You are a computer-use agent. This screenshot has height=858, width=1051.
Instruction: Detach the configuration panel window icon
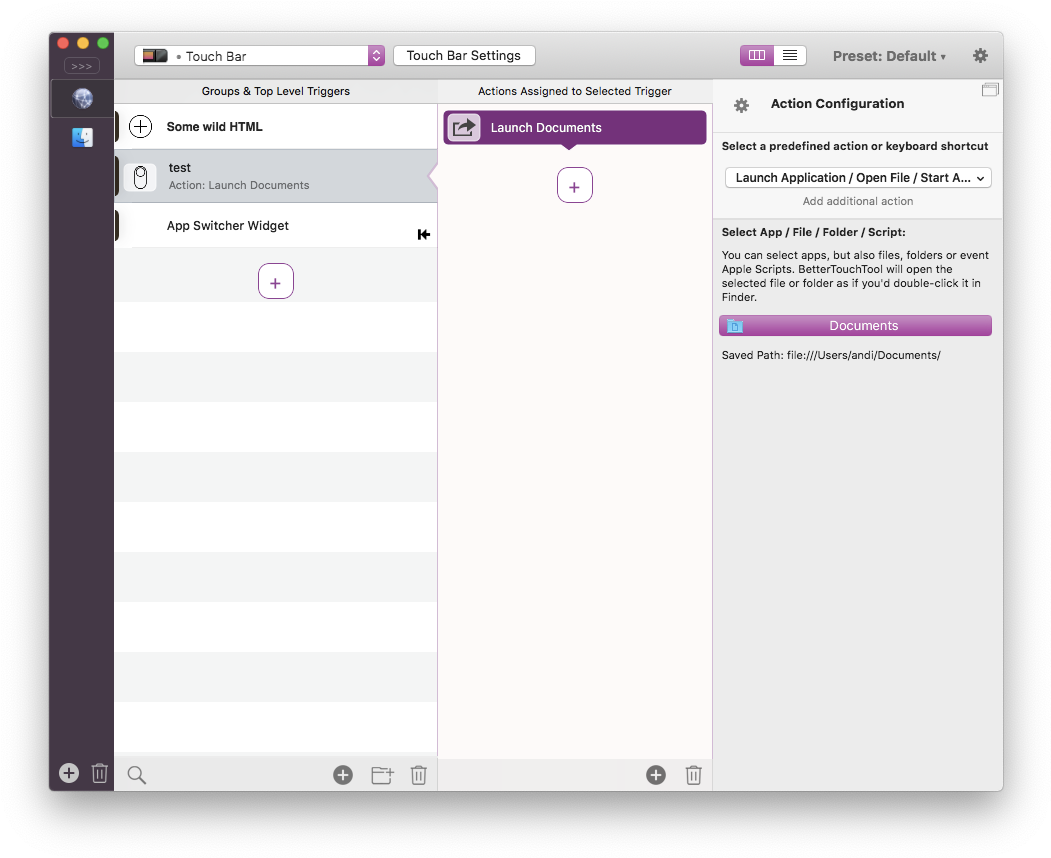[x=990, y=90]
